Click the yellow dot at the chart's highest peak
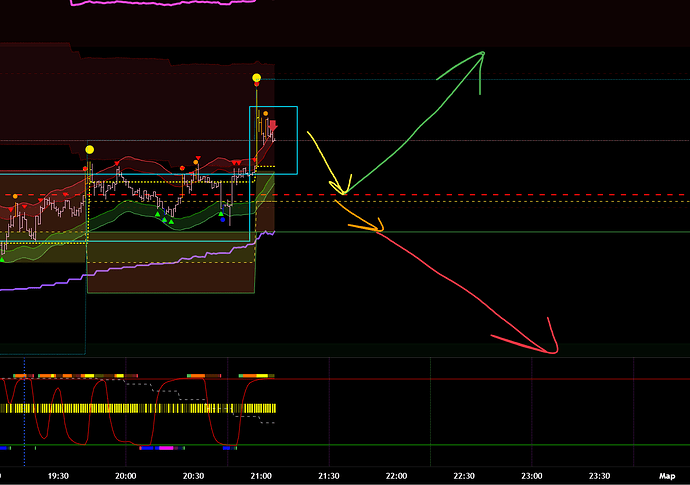Image resolution: width=690 pixels, height=485 pixels. pos(257,77)
